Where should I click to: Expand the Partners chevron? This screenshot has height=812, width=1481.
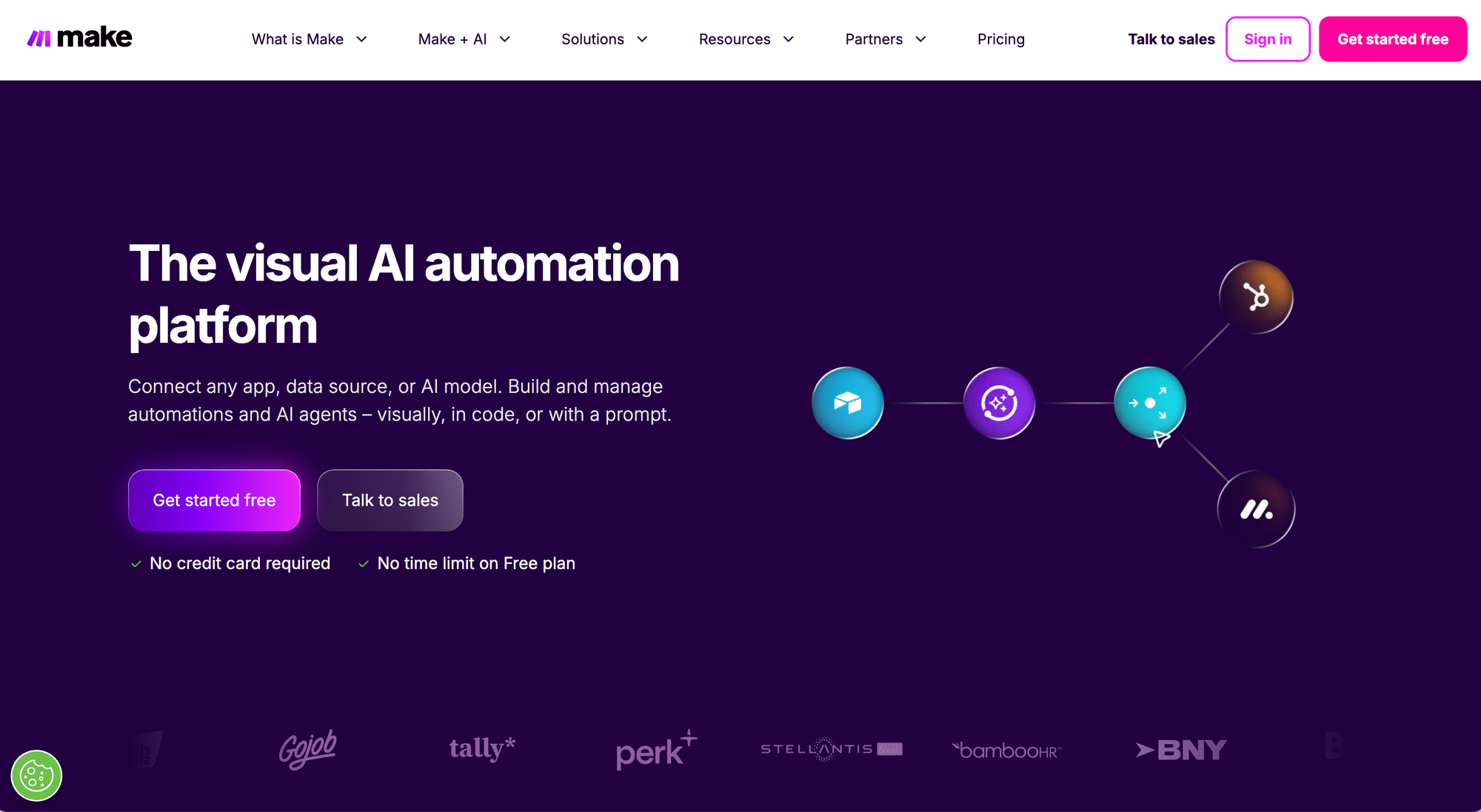coord(920,39)
